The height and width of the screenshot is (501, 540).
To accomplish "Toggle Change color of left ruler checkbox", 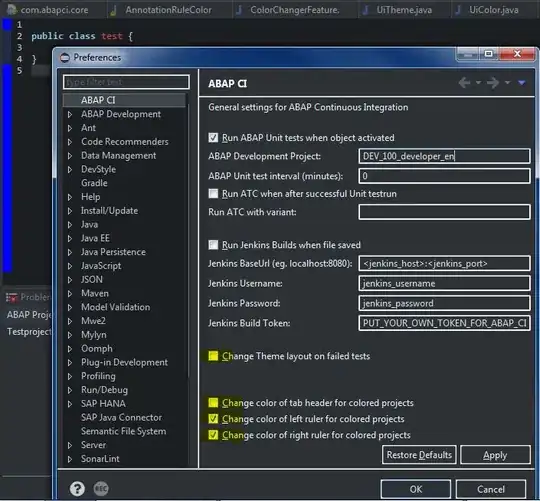I will (213, 419).
